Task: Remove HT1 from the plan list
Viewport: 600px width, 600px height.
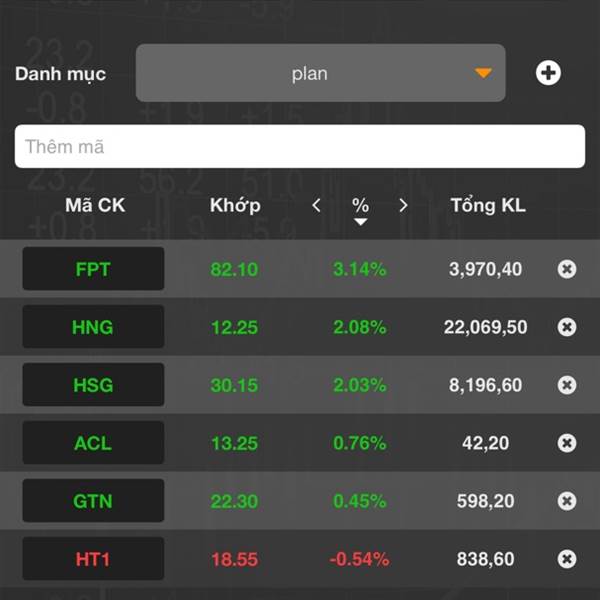Action: pyautogui.click(x=567, y=559)
